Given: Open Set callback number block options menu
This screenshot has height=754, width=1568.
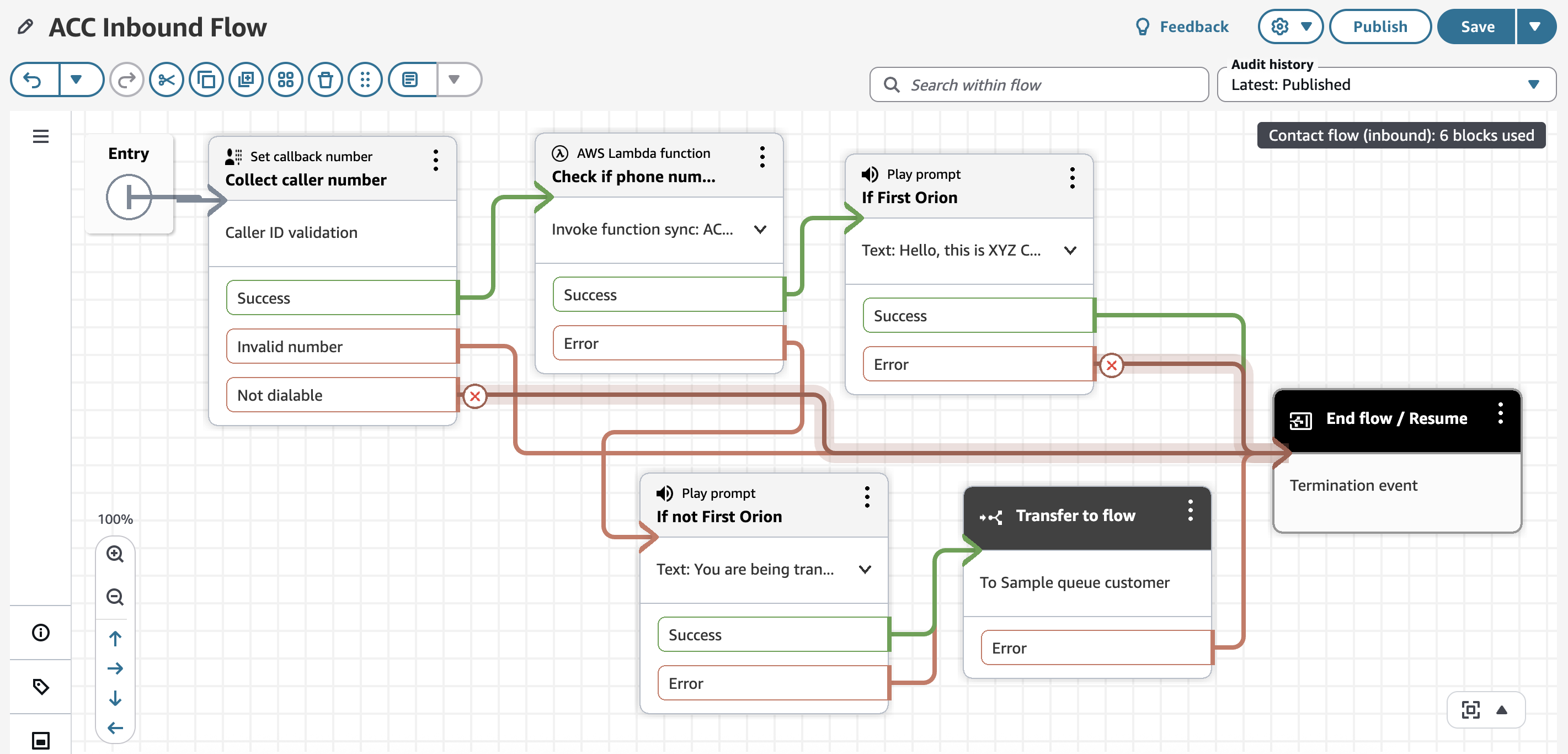Looking at the screenshot, I should (436, 160).
